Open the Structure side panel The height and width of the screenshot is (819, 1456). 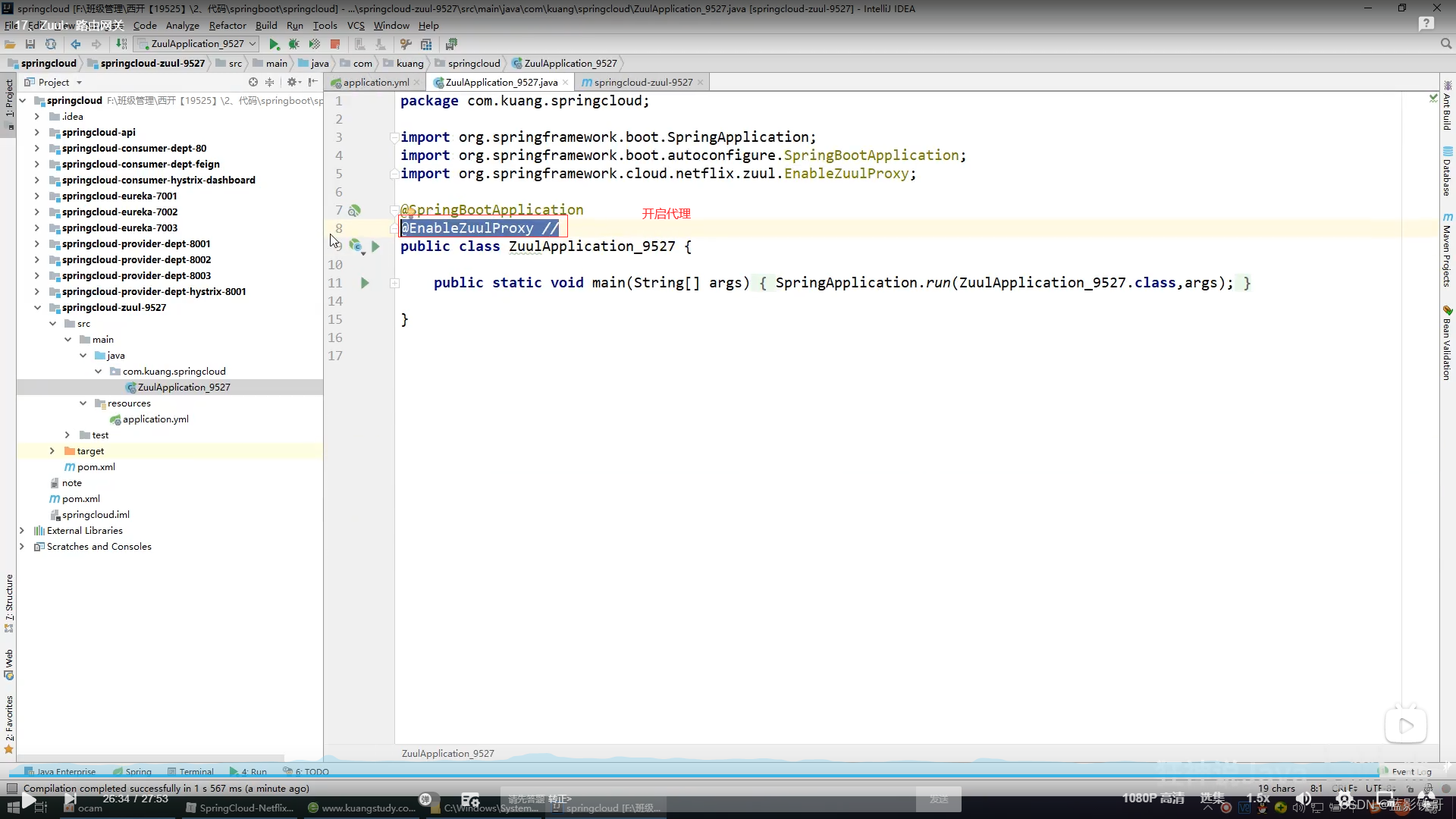[x=9, y=603]
